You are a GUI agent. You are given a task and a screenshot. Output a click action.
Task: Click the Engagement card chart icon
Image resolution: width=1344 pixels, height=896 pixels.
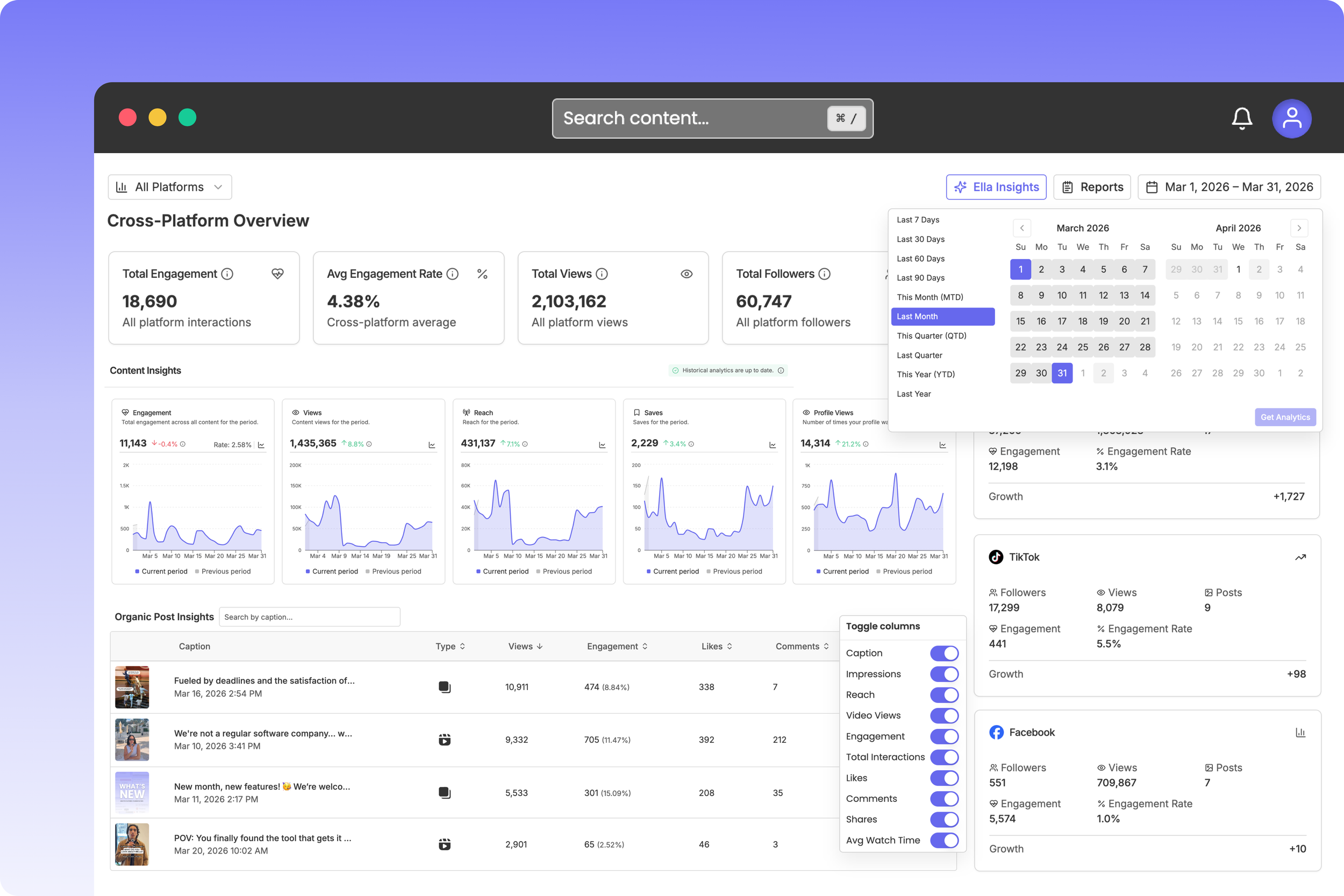[x=261, y=445]
